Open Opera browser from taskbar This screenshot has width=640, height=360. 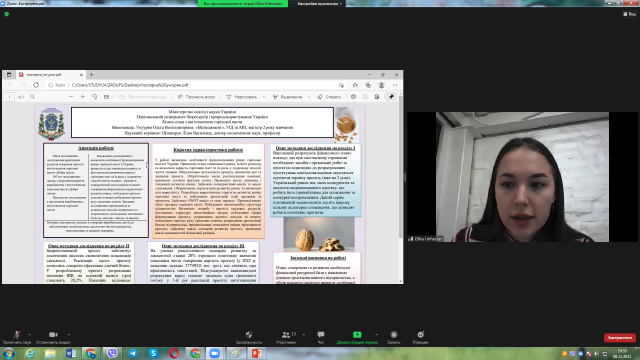[174, 353]
